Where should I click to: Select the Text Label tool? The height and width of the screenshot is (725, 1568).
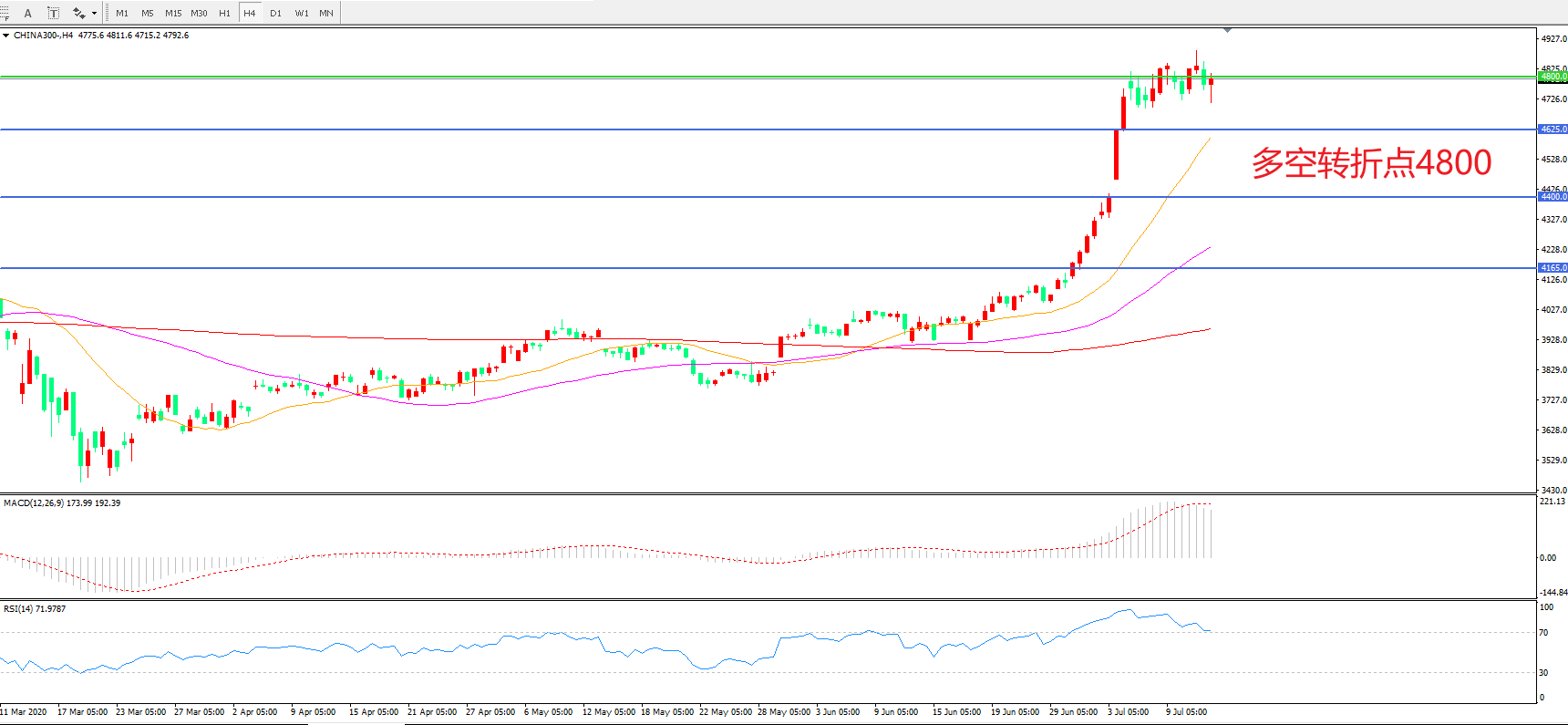coord(53,13)
